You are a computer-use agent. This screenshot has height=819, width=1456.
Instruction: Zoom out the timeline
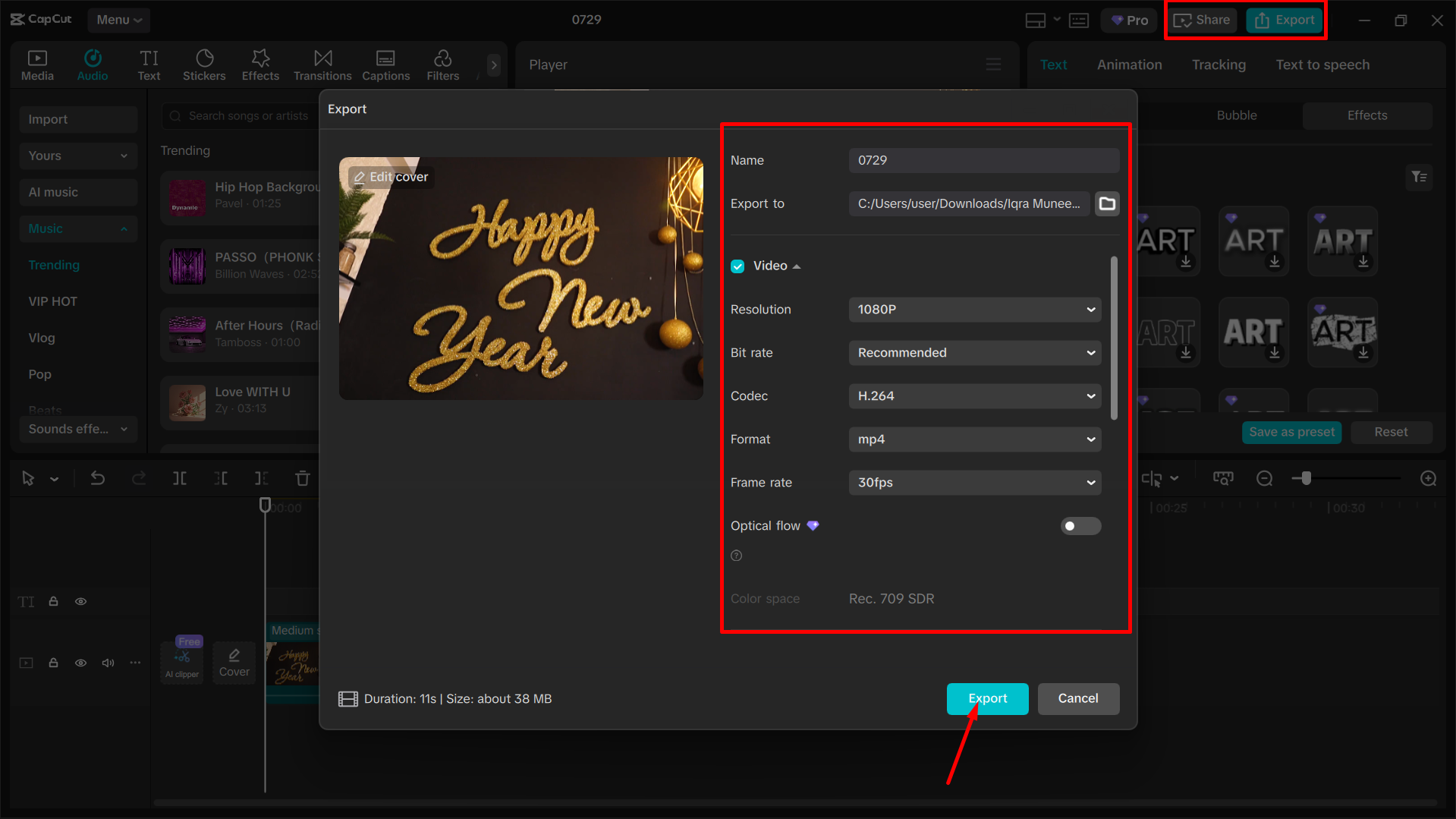tap(1264, 478)
